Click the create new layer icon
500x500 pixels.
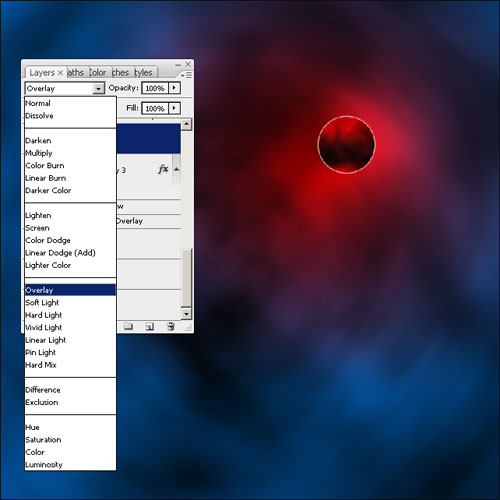(x=149, y=326)
